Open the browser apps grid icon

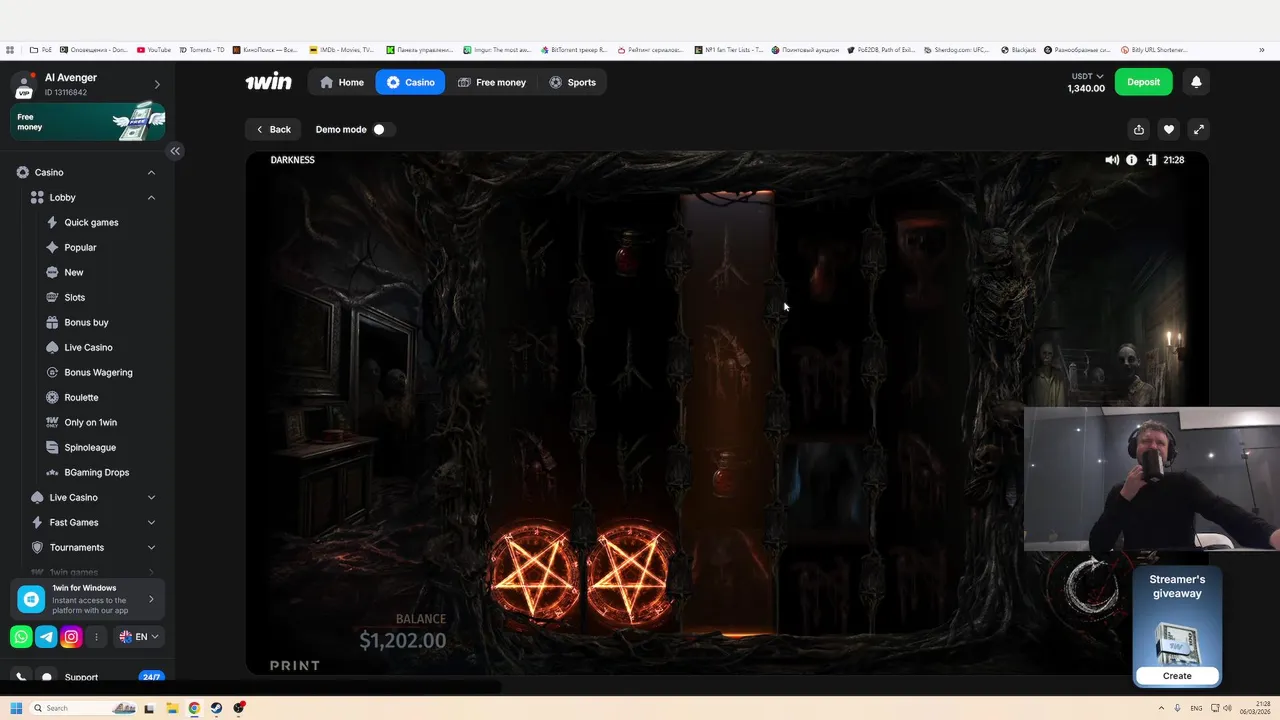coord(10,50)
